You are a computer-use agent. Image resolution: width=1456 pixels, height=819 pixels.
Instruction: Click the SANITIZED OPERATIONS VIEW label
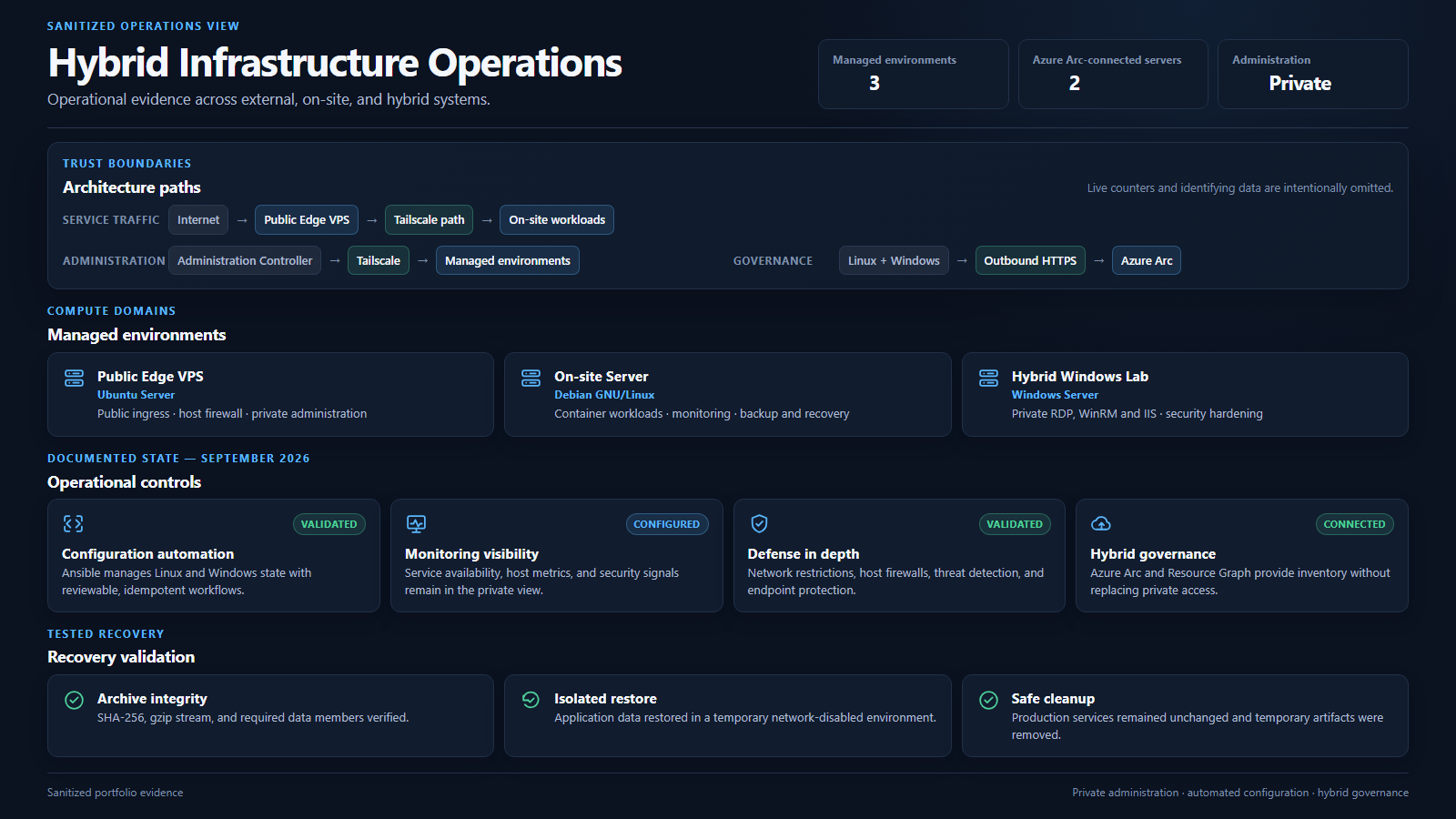pyautogui.click(x=144, y=26)
